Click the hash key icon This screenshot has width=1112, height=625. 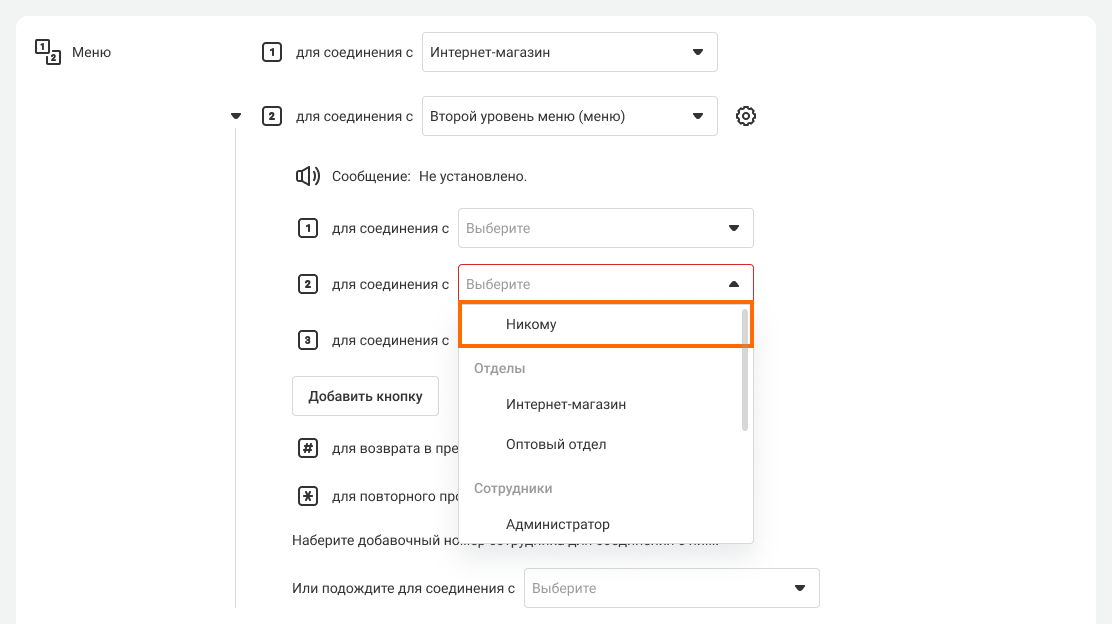(x=308, y=448)
